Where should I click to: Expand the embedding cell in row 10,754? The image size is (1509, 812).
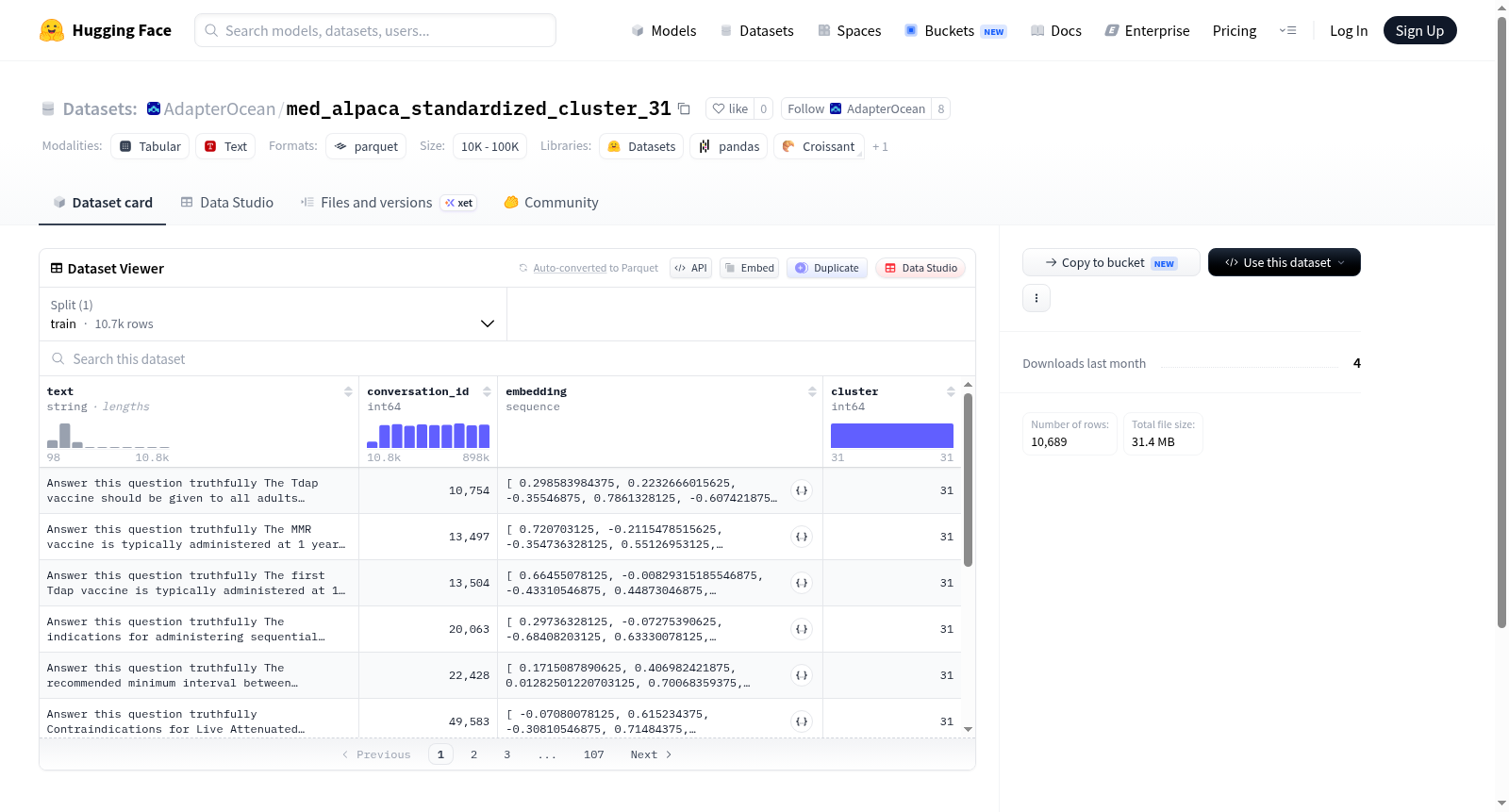[802, 490]
